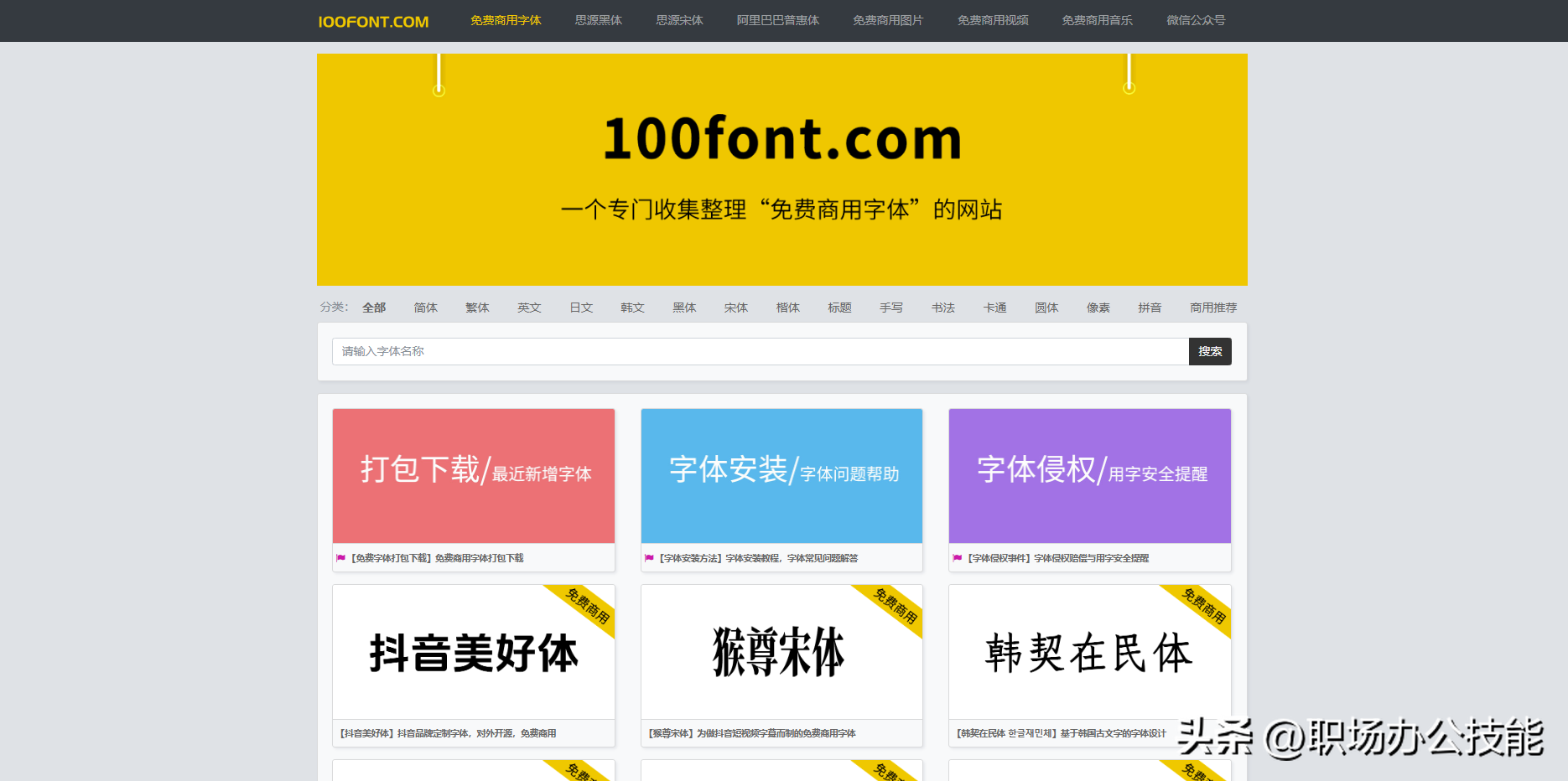Open the 抖音美好体 font preview

point(474,652)
